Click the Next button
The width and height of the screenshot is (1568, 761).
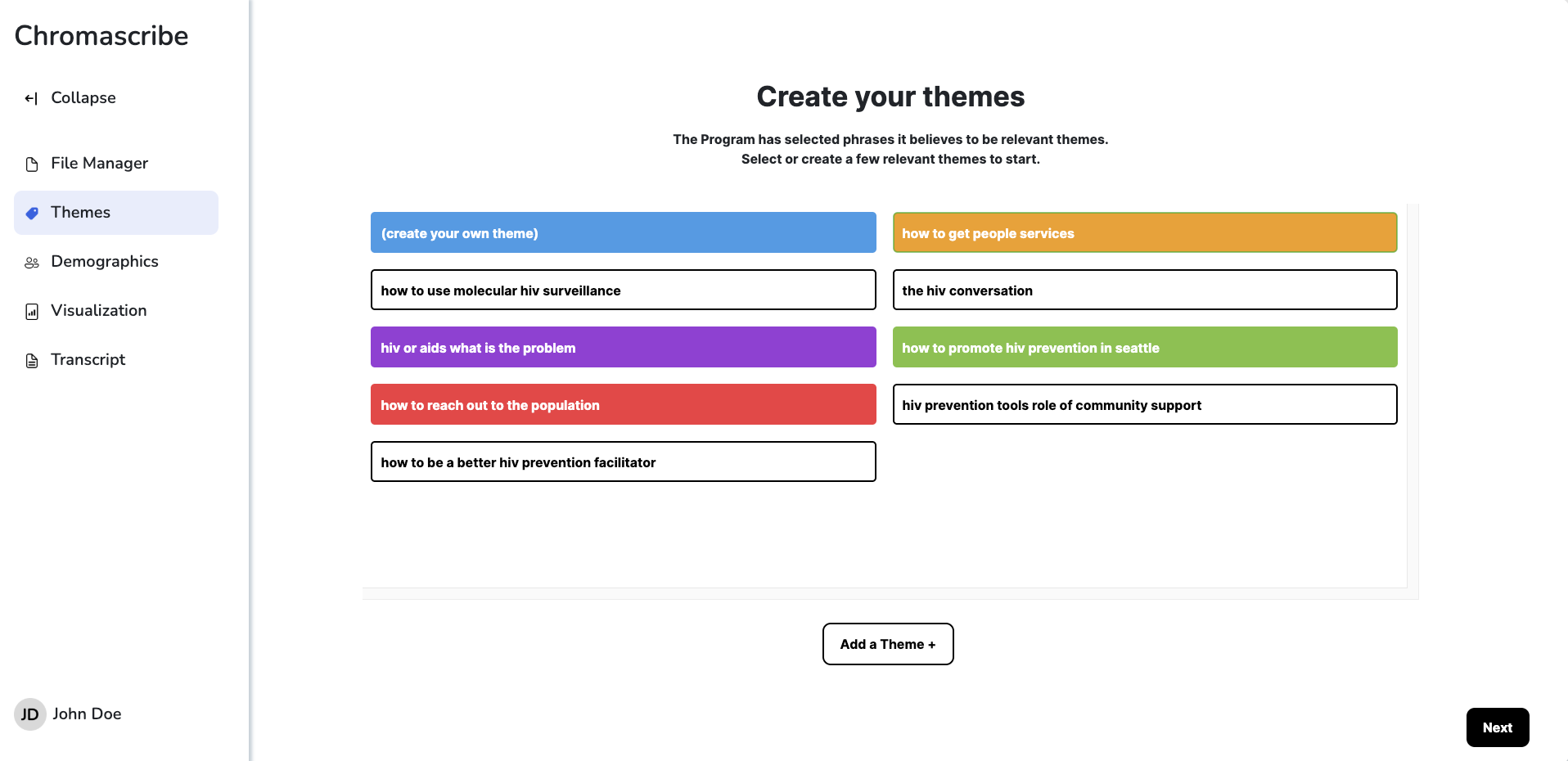point(1497,727)
